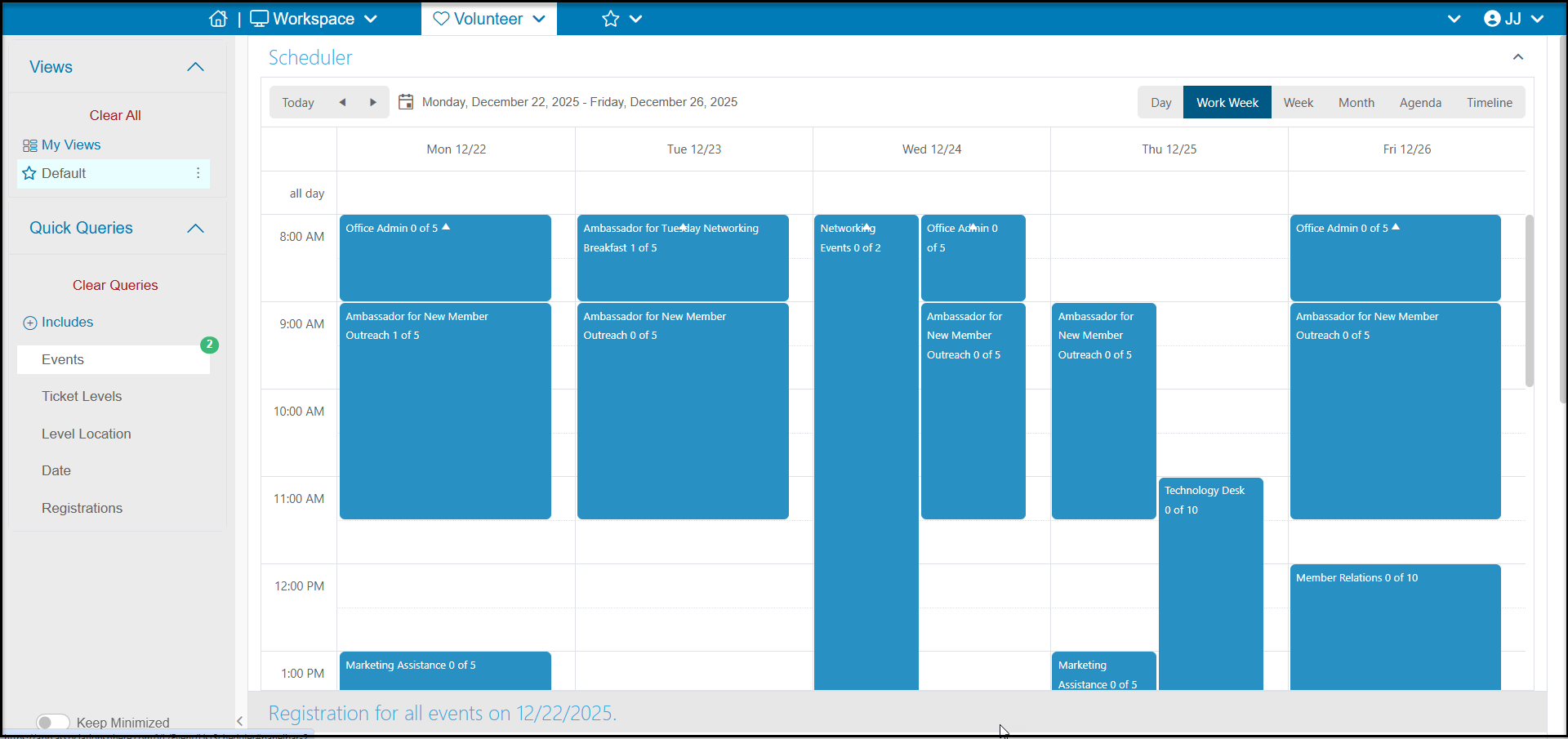Go to the Home icon
The height and width of the screenshot is (739, 1568).
pos(218,18)
